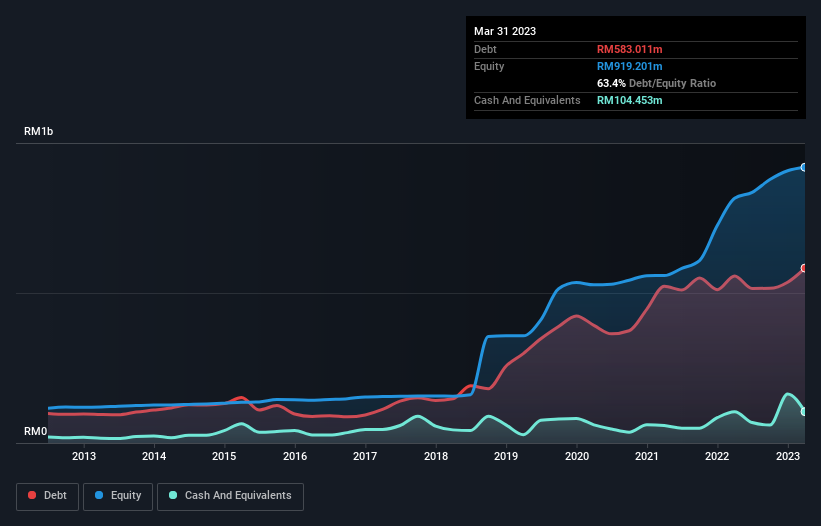Click the 2017 x-axis label
The image size is (821, 526).
click(365, 456)
